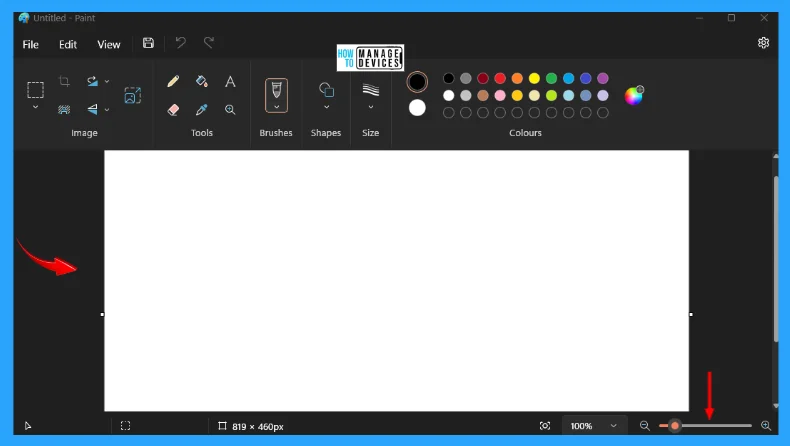Viewport: 790px width, 446px height.
Task: Pick the orange colour swatch
Action: [x=517, y=78]
